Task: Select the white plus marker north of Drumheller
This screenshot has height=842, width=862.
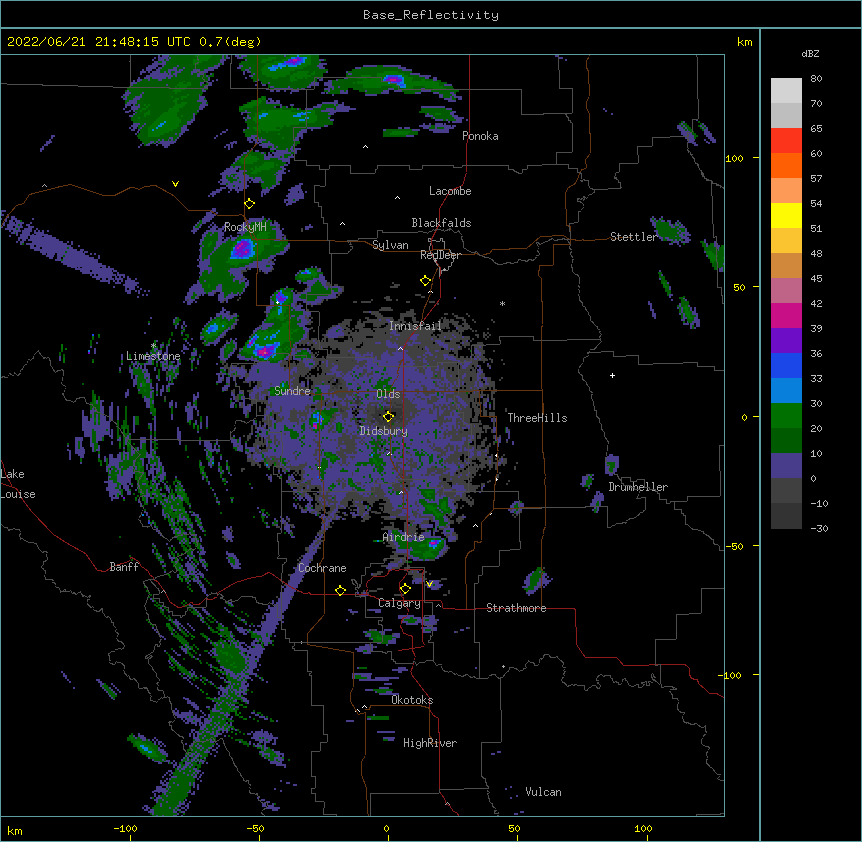Action: [x=612, y=375]
